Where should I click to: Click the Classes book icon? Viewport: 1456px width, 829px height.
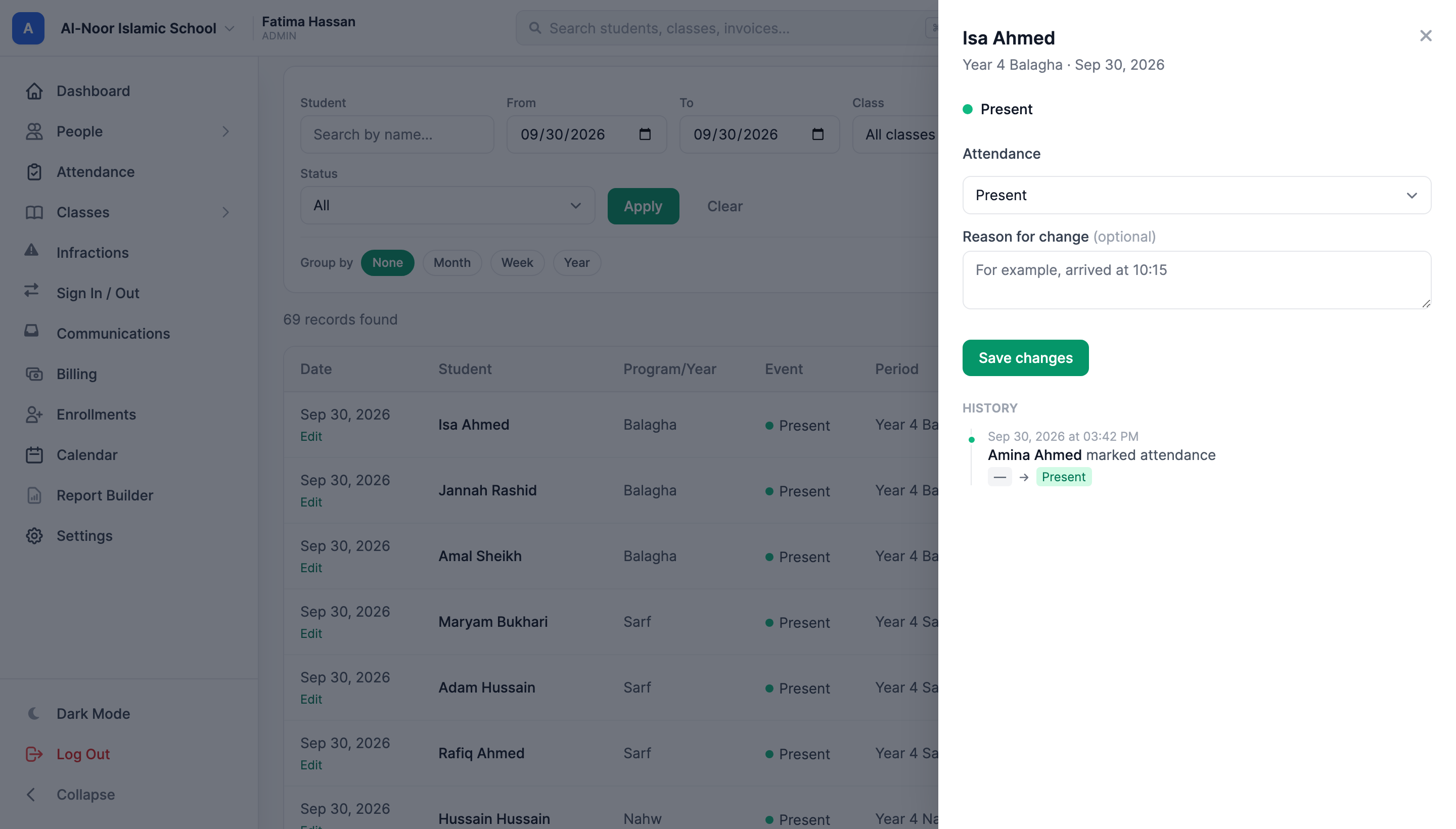(34, 212)
